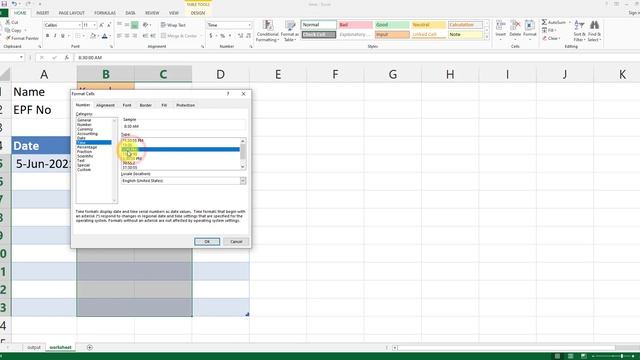This screenshot has width=640, height=360.
Task: Click the Decrease Decimal icon
Action: tap(247, 36)
